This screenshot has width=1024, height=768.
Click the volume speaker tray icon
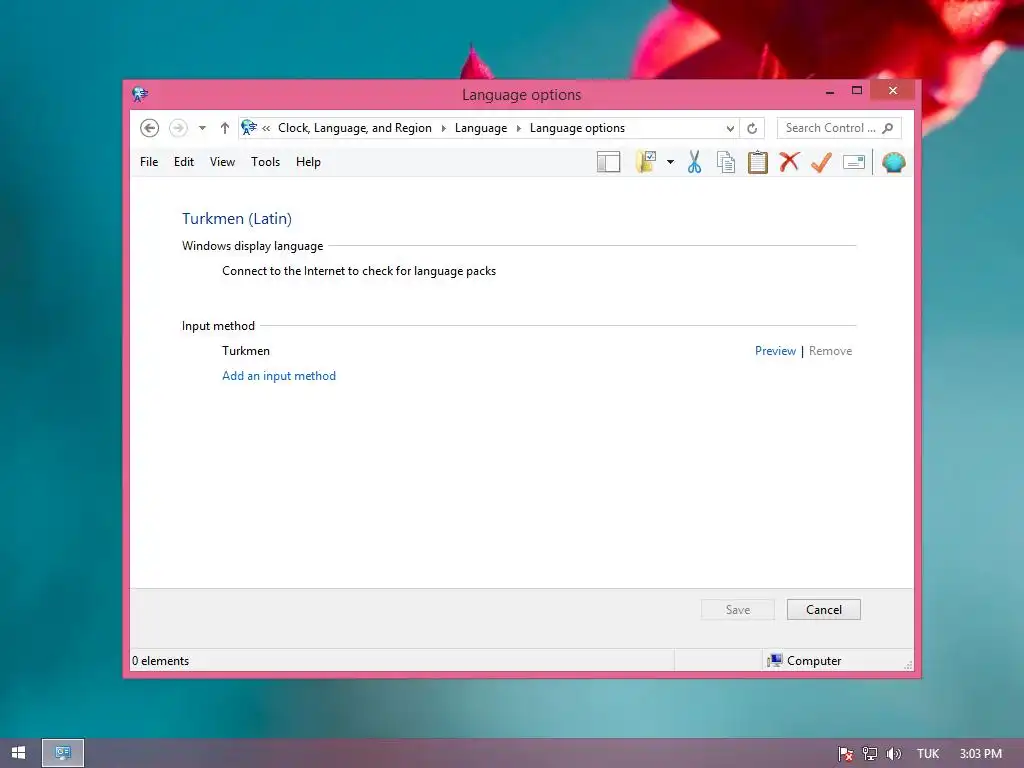pyautogui.click(x=893, y=754)
